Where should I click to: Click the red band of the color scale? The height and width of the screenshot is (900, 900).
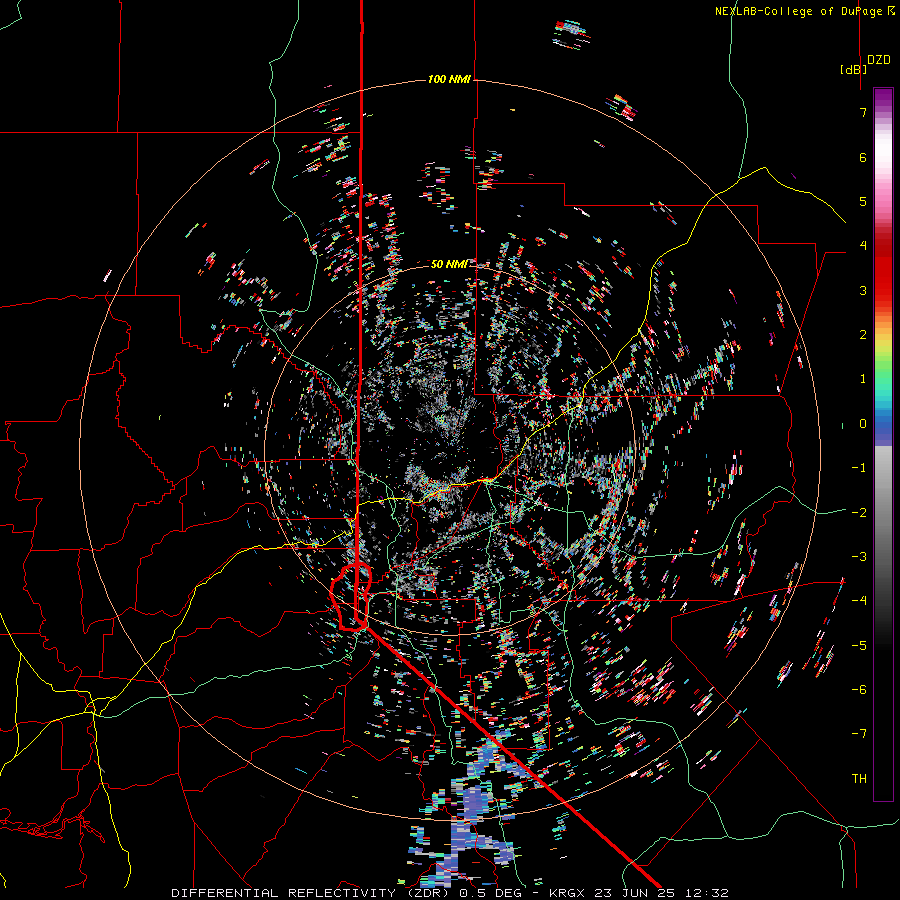(x=883, y=270)
